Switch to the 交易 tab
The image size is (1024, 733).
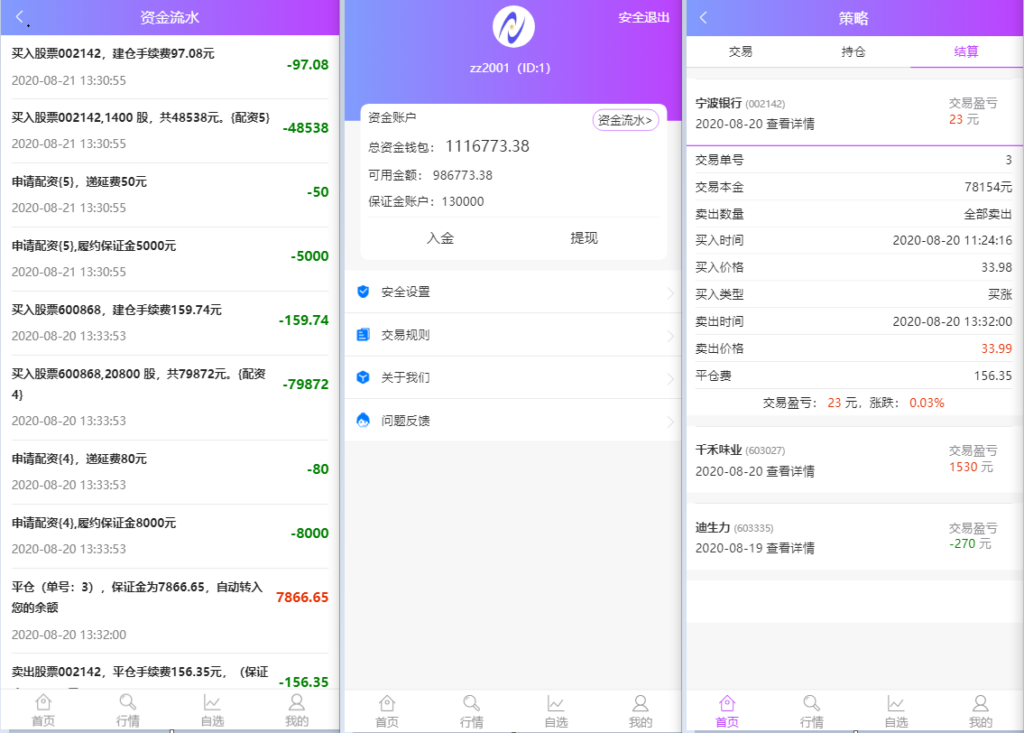[741, 52]
